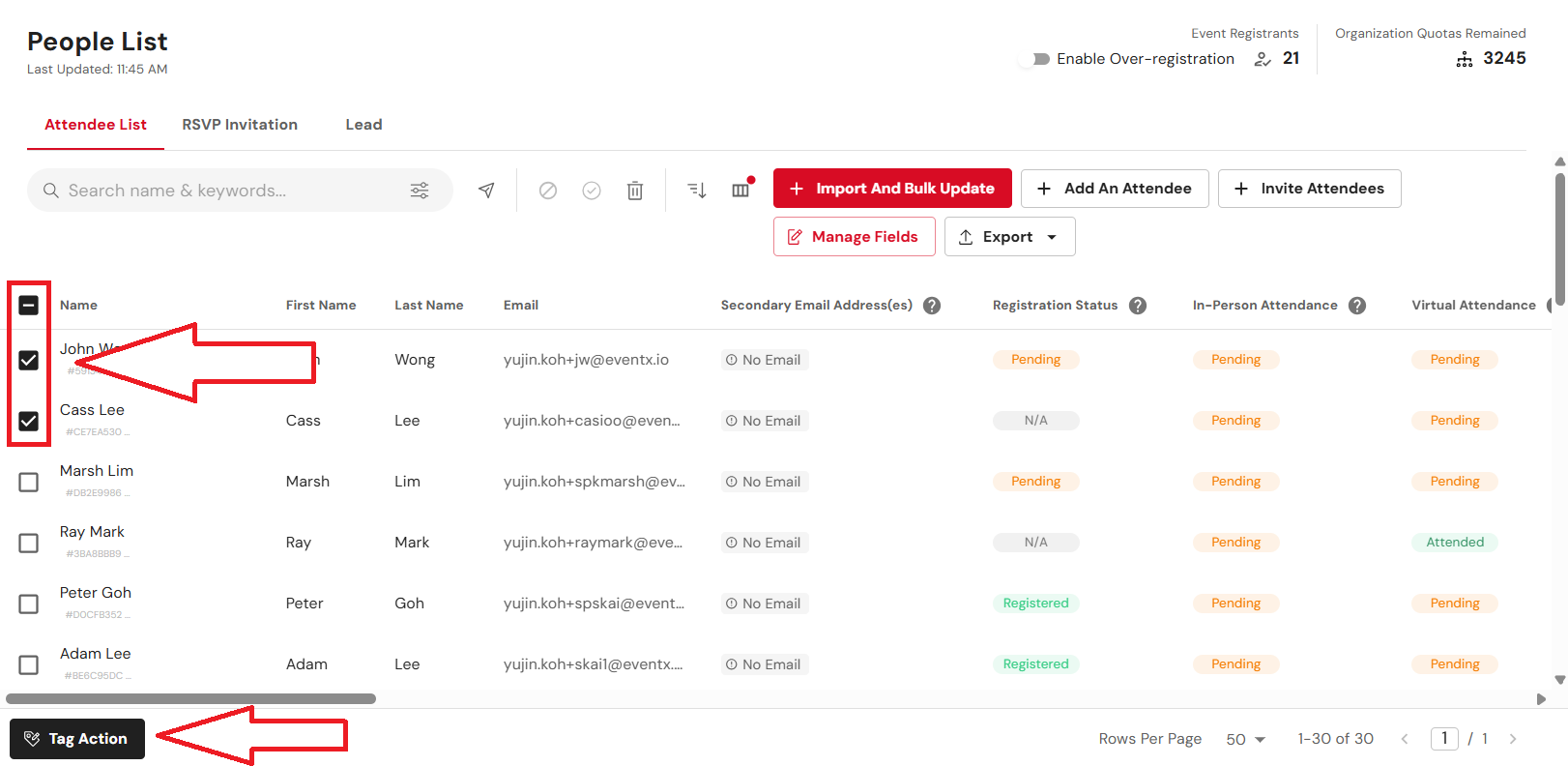The height and width of the screenshot is (766, 1568).
Task: Click the Name column header
Action: 78,306
